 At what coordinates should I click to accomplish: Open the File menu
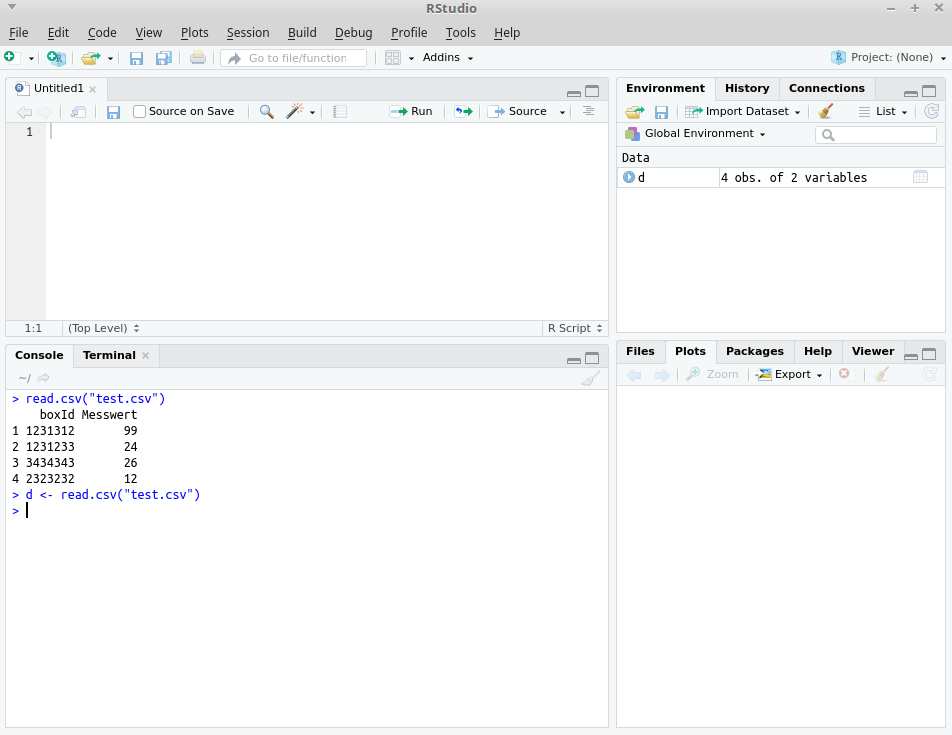[x=18, y=33]
